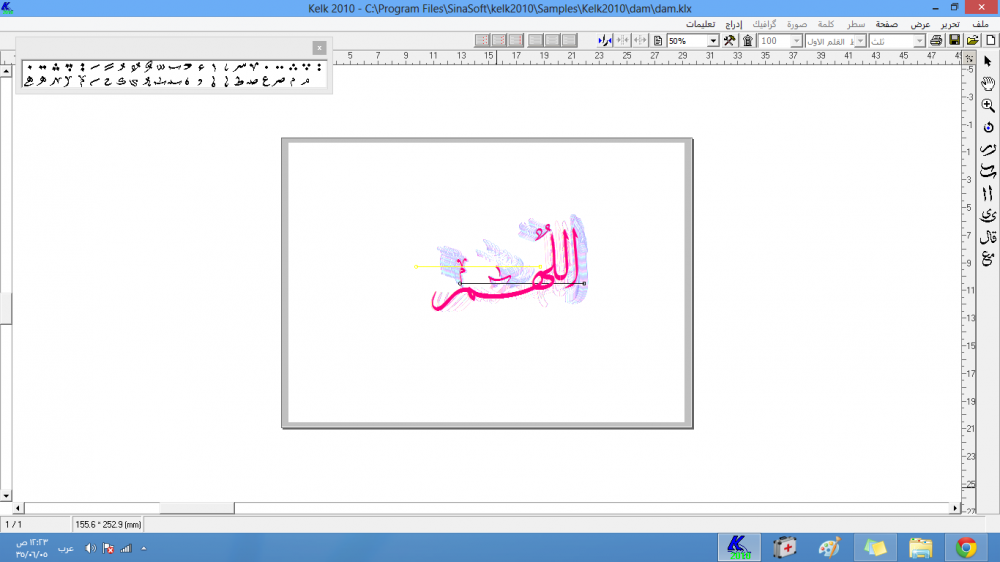Open the ثلث font style dropdown
This screenshot has width=1000, height=562.
[918, 41]
